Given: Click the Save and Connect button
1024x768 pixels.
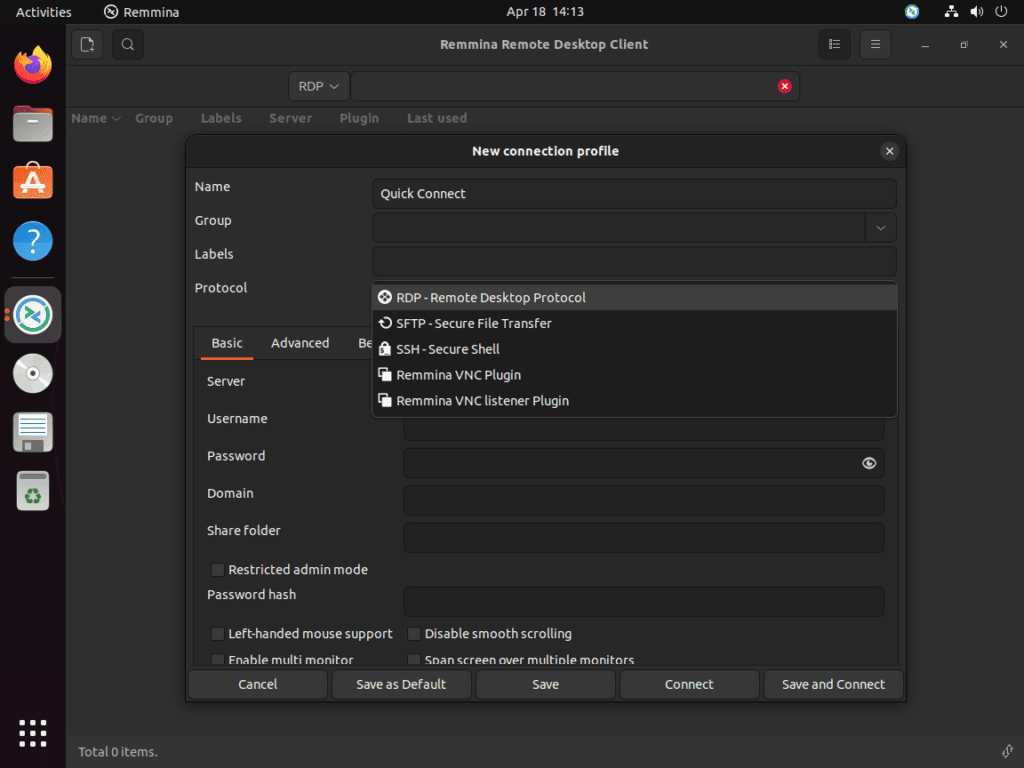Looking at the screenshot, I should tap(833, 684).
